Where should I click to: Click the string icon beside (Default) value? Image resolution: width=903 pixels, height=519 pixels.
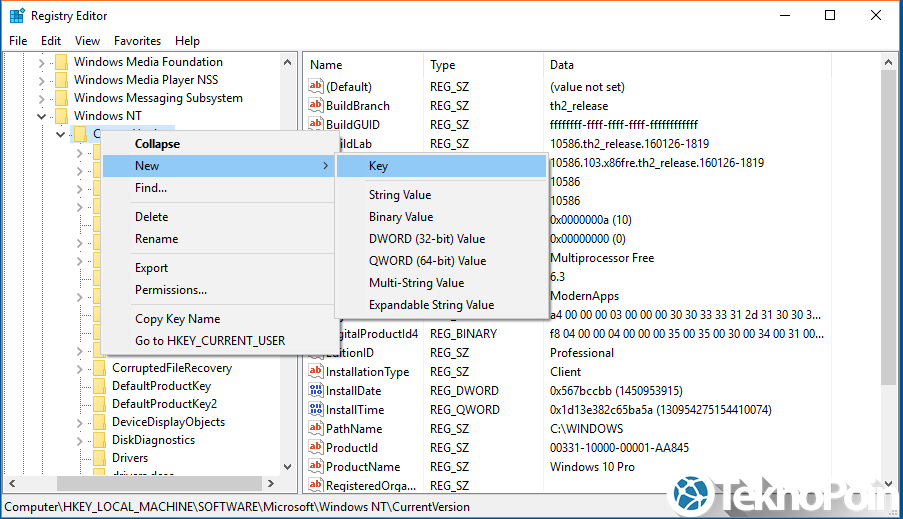click(316, 86)
